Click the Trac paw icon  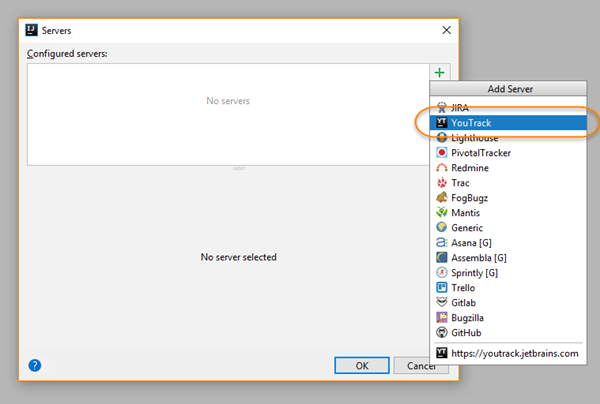pyautogui.click(x=442, y=182)
